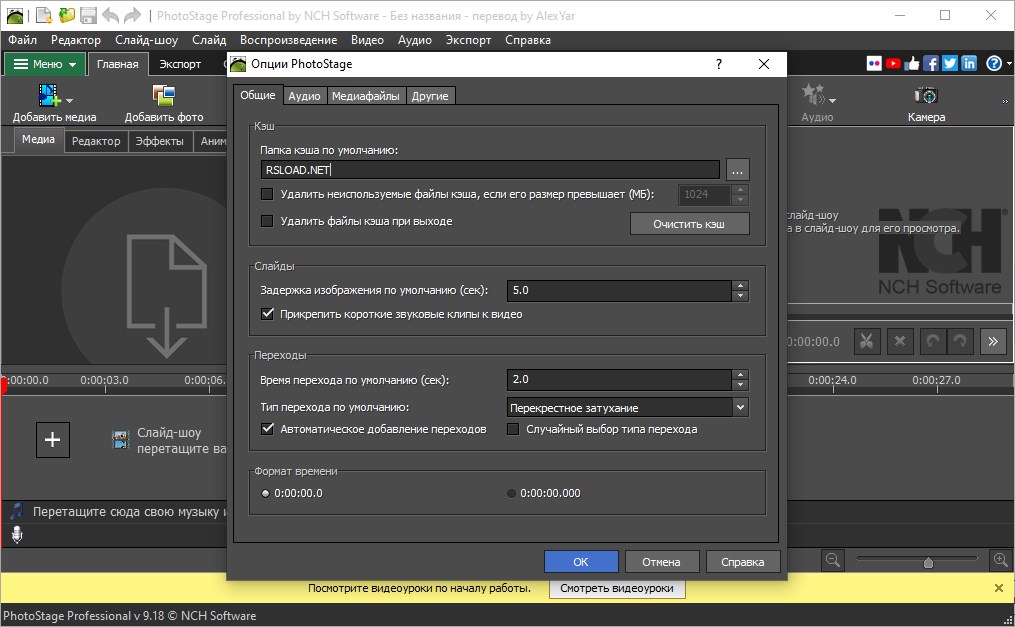Click the timeline zoom slider handle

point(928,562)
